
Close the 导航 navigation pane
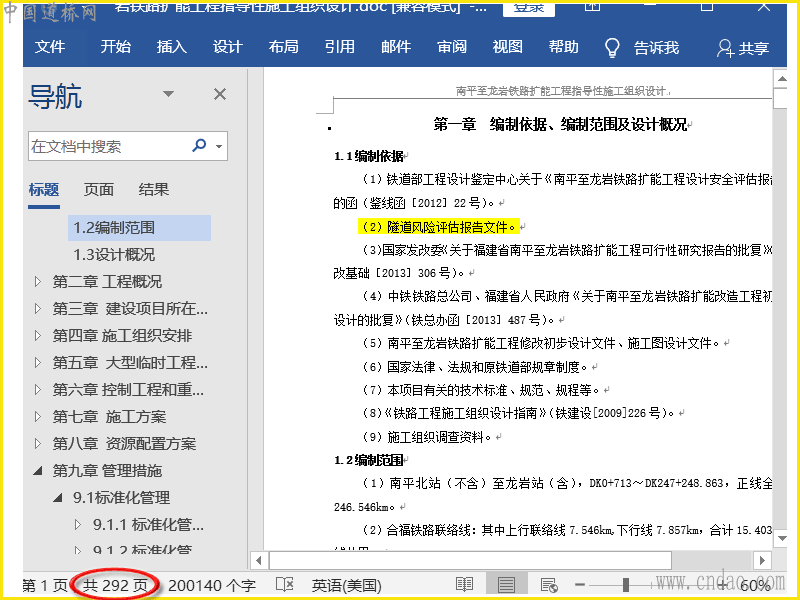pos(220,94)
